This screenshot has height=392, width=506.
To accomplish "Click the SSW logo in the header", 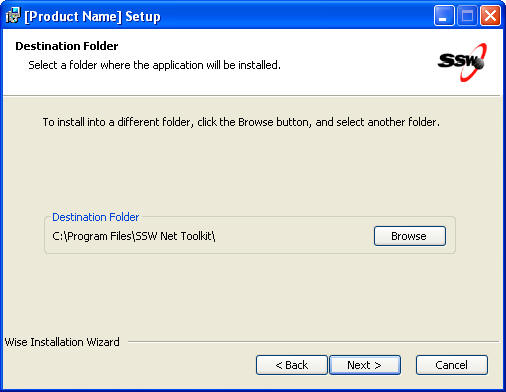I will coord(462,62).
